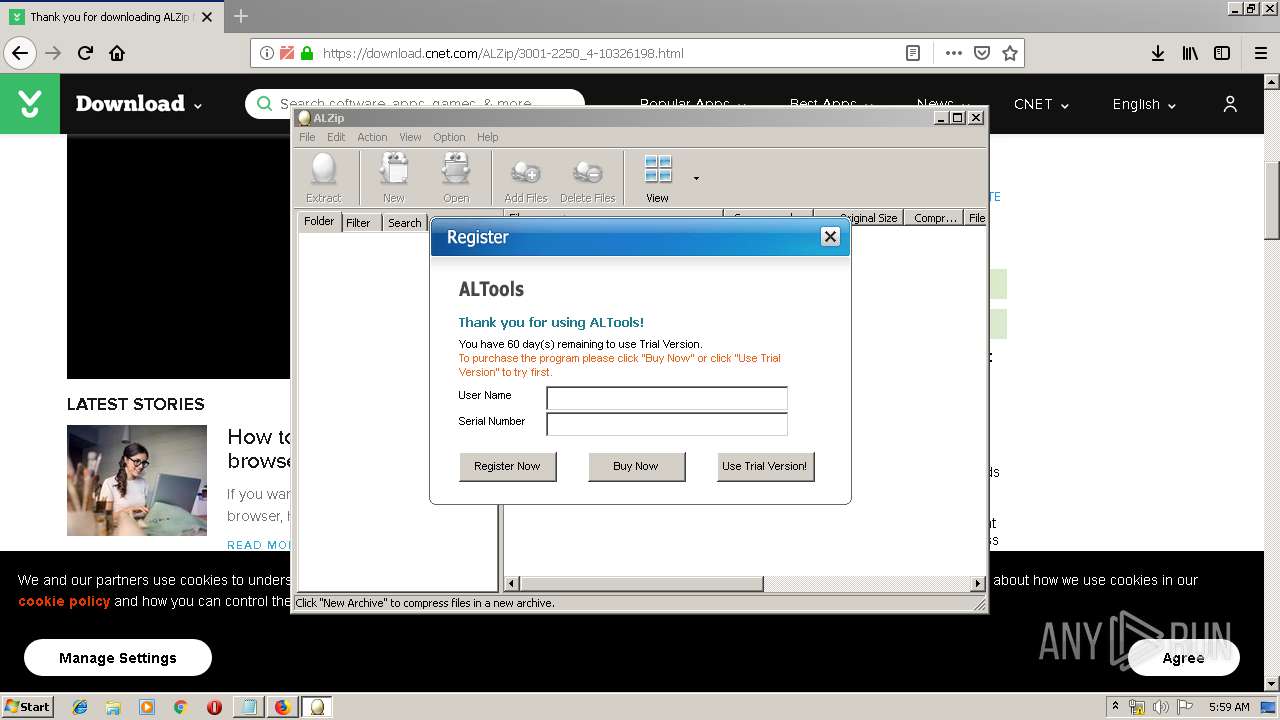This screenshot has width=1280, height=720.
Task: Click the latest story thumbnail image
Action: 137,480
